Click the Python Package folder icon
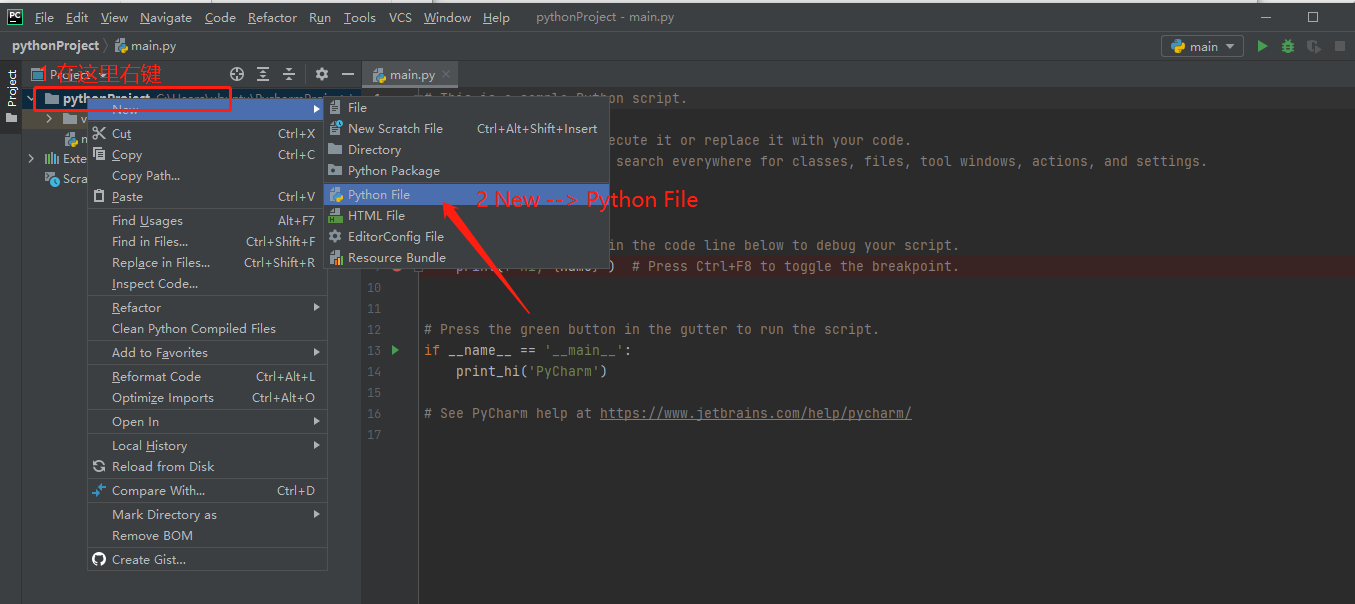Image resolution: width=1355 pixels, height=604 pixels. [x=336, y=170]
